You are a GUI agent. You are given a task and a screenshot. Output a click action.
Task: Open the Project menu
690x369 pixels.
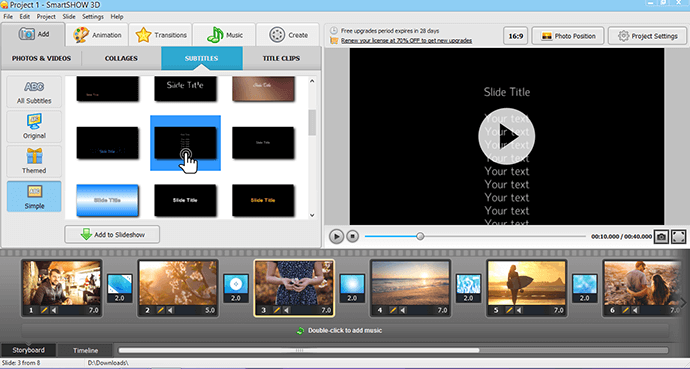coord(46,17)
